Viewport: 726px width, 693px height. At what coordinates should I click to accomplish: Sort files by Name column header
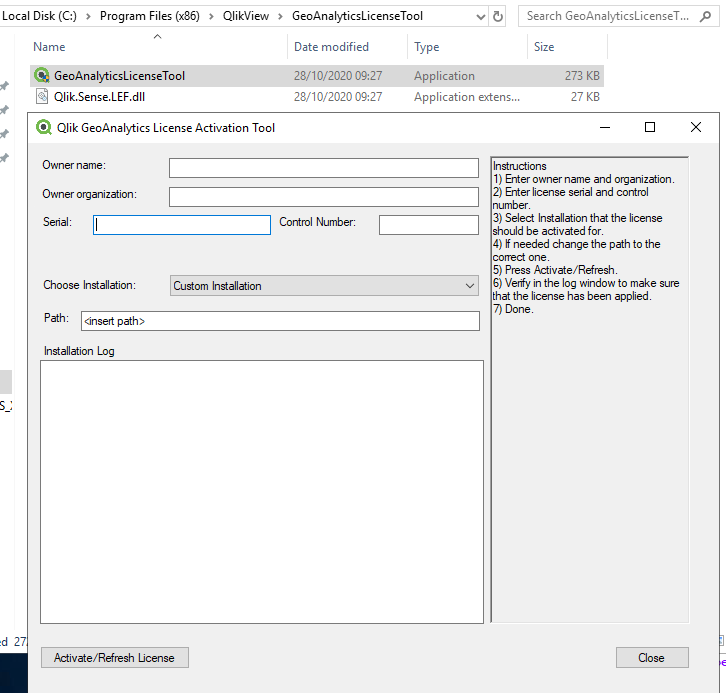pyautogui.click(x=49, y=47)
